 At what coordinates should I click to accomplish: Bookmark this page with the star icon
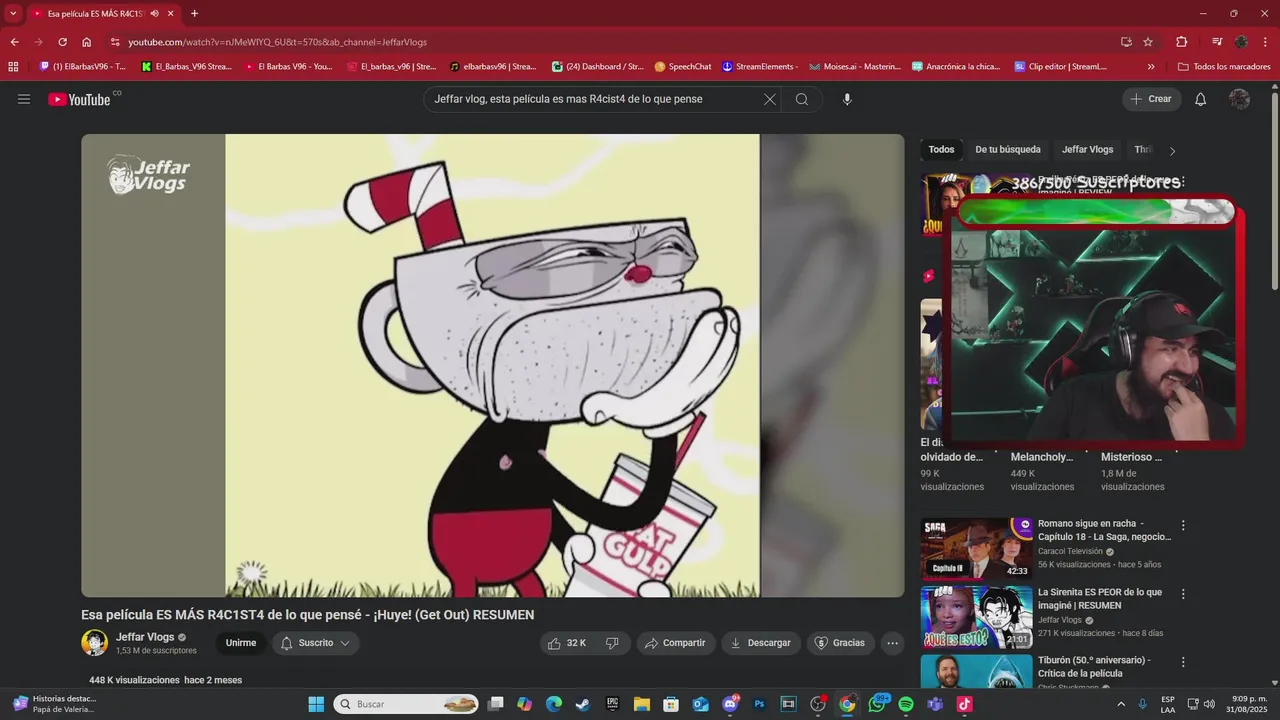pos(1148,42)
